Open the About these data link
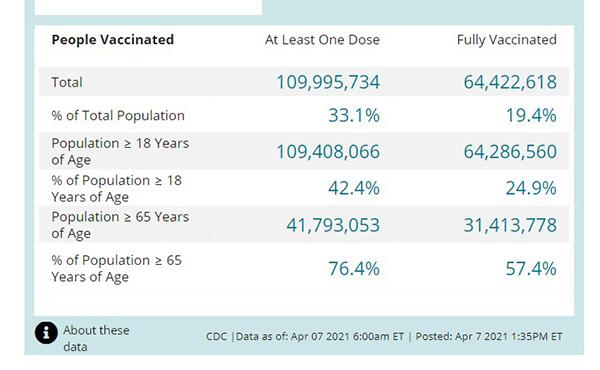The height and width of the screenshot is (370, 600). tap(96, 338)
